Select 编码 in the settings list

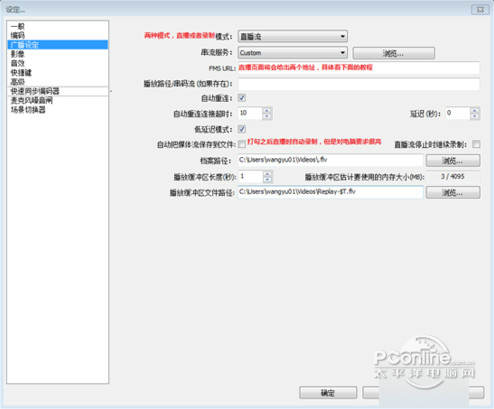coord(57,35)
